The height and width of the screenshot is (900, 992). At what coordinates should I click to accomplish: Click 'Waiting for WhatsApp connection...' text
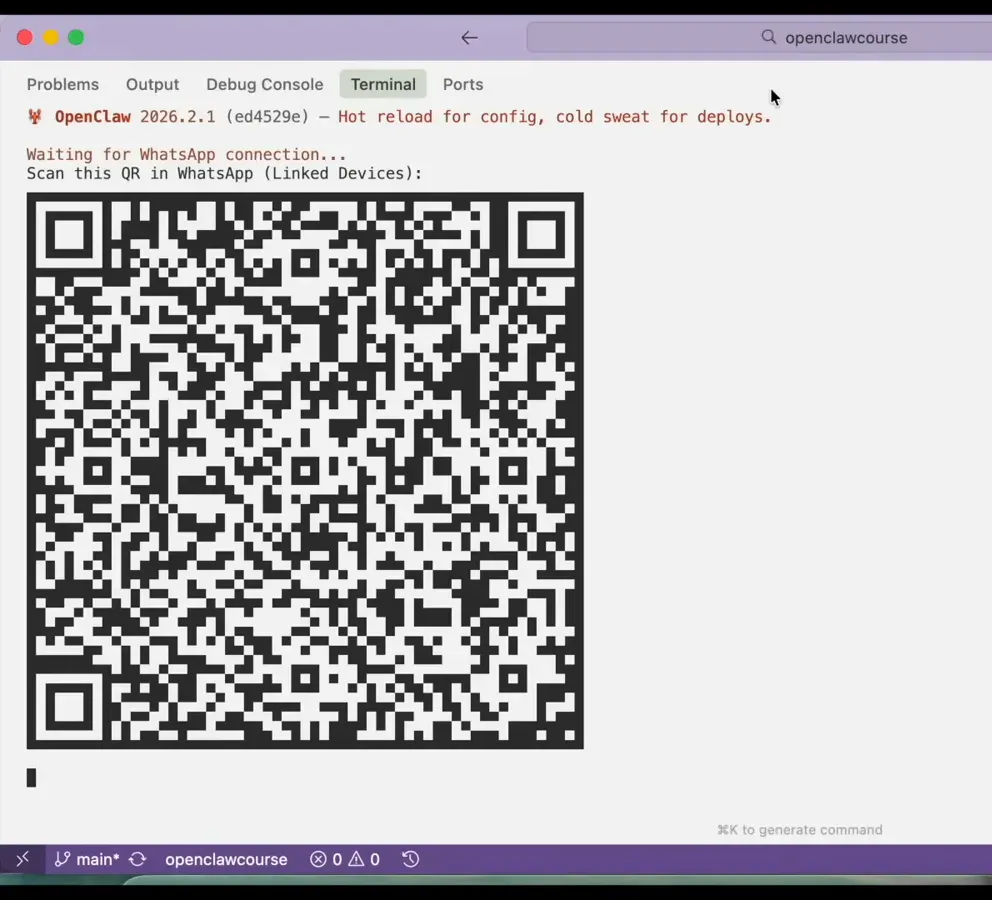[187, 154]
